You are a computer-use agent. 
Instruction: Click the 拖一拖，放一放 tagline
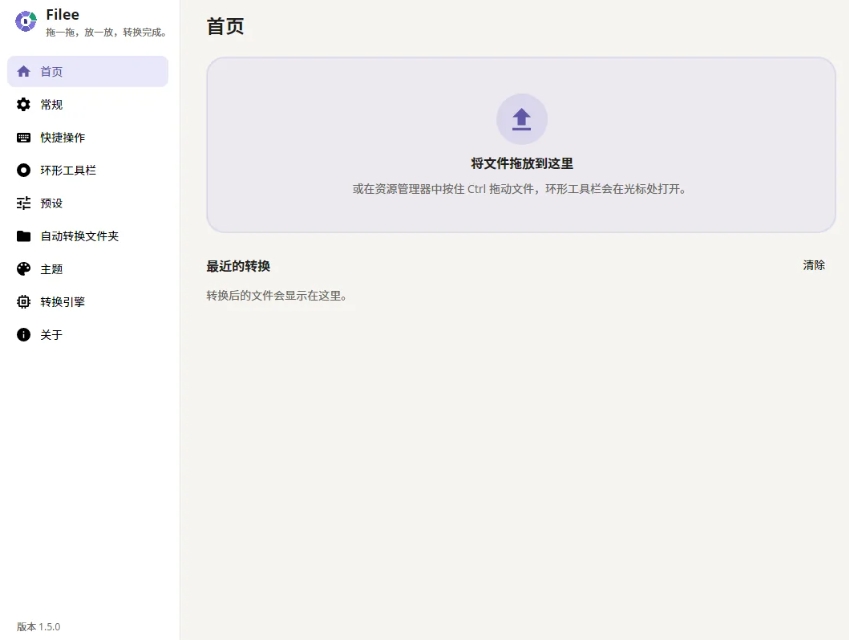pos(106,32)
